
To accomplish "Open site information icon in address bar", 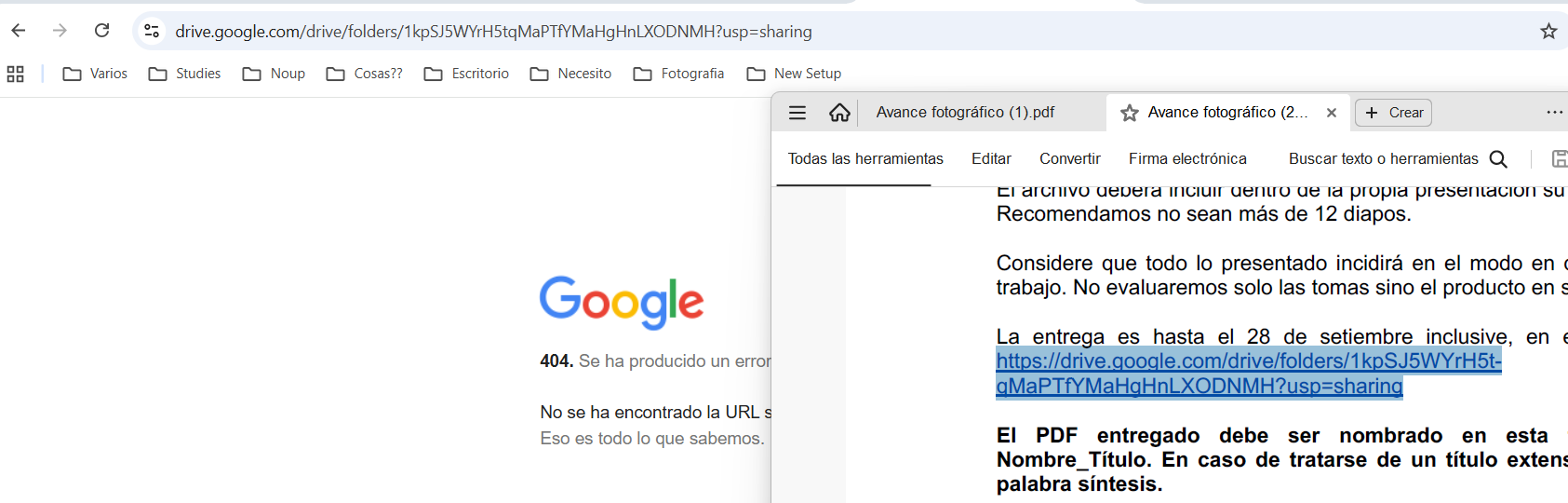I will (x=152, y=31).
